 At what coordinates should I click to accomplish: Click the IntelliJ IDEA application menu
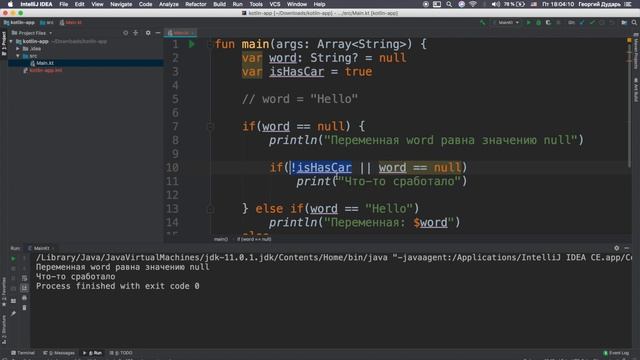[x=36, y=4]
